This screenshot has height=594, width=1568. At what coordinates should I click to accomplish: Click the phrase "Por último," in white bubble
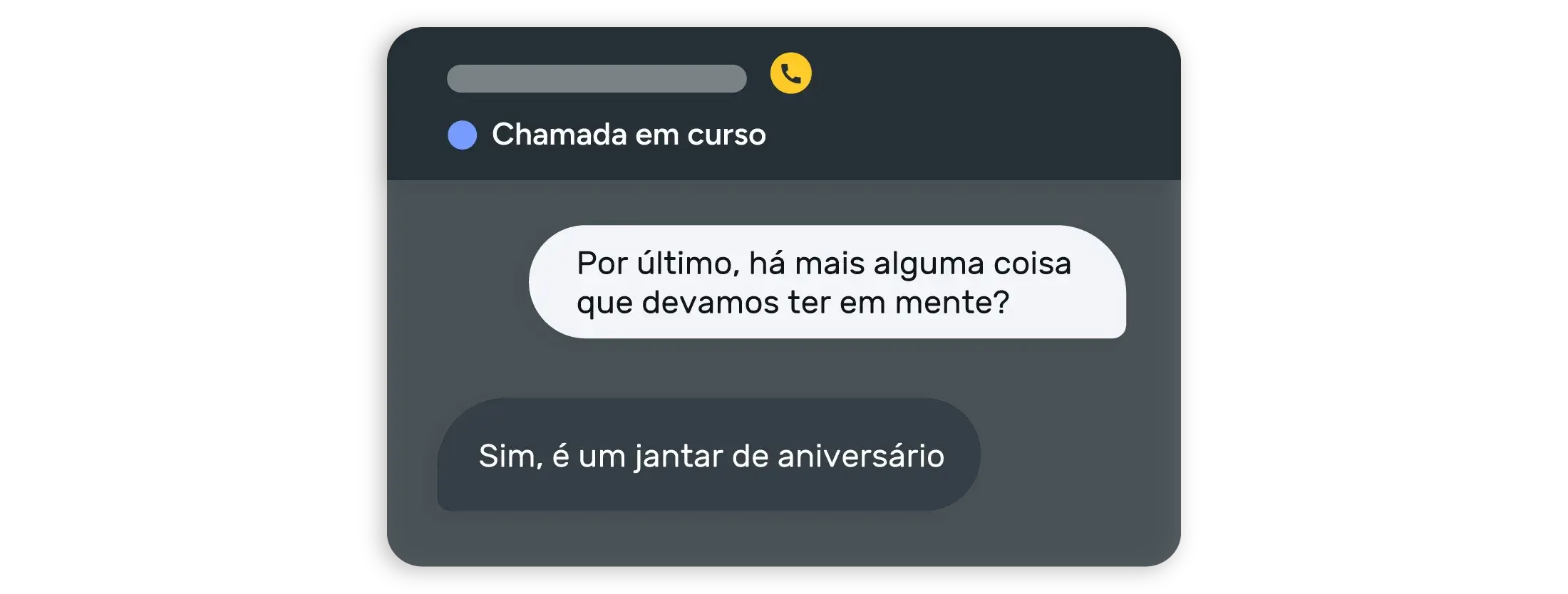point(658,264)
